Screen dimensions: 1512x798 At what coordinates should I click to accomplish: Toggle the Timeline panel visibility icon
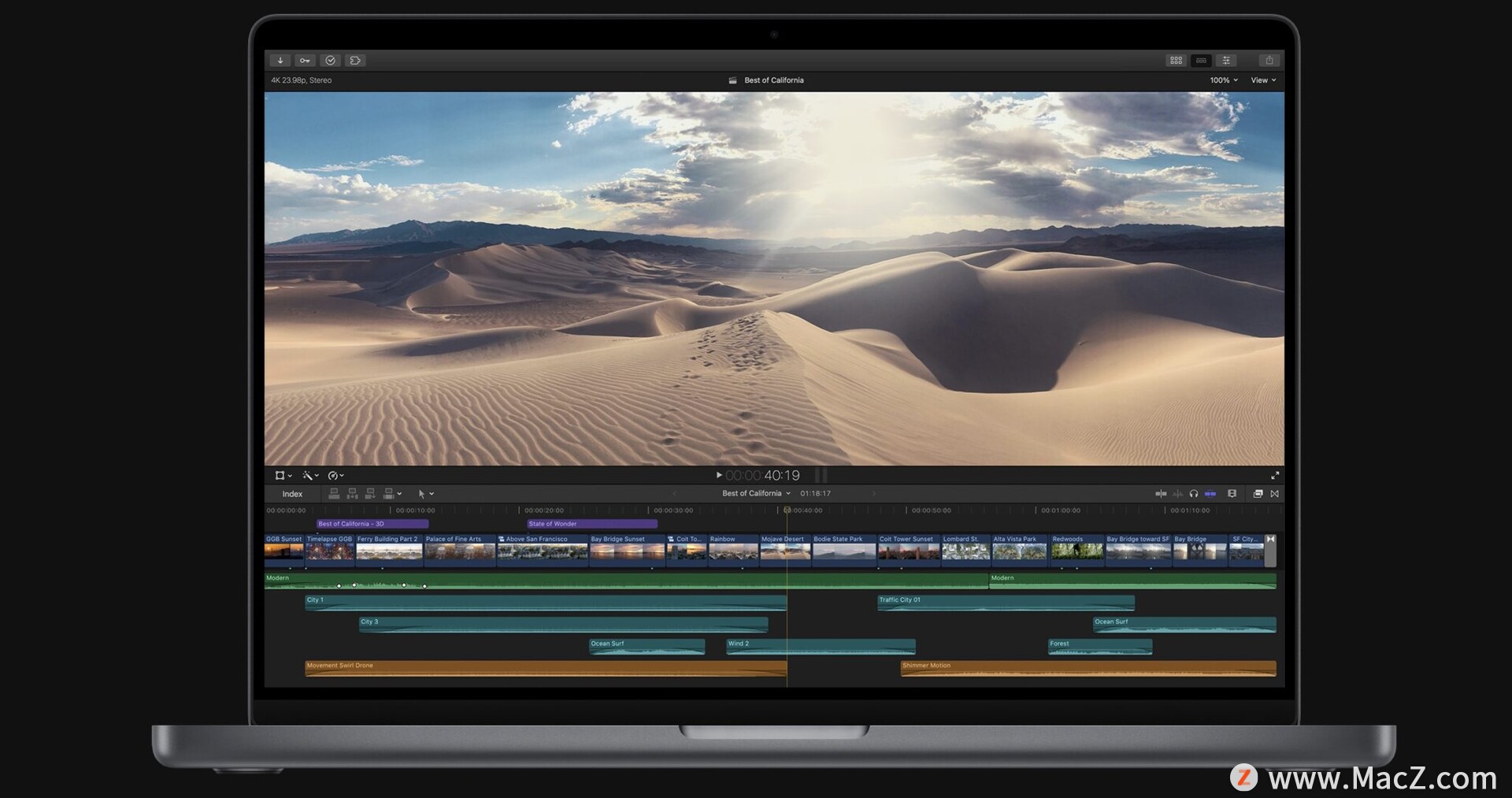pos(1201,61)
